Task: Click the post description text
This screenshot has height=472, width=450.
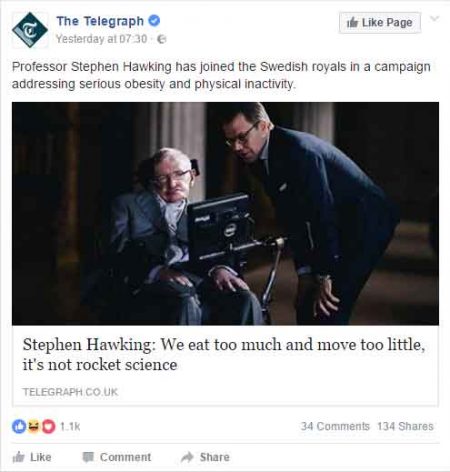Action: tap(221, 75)
